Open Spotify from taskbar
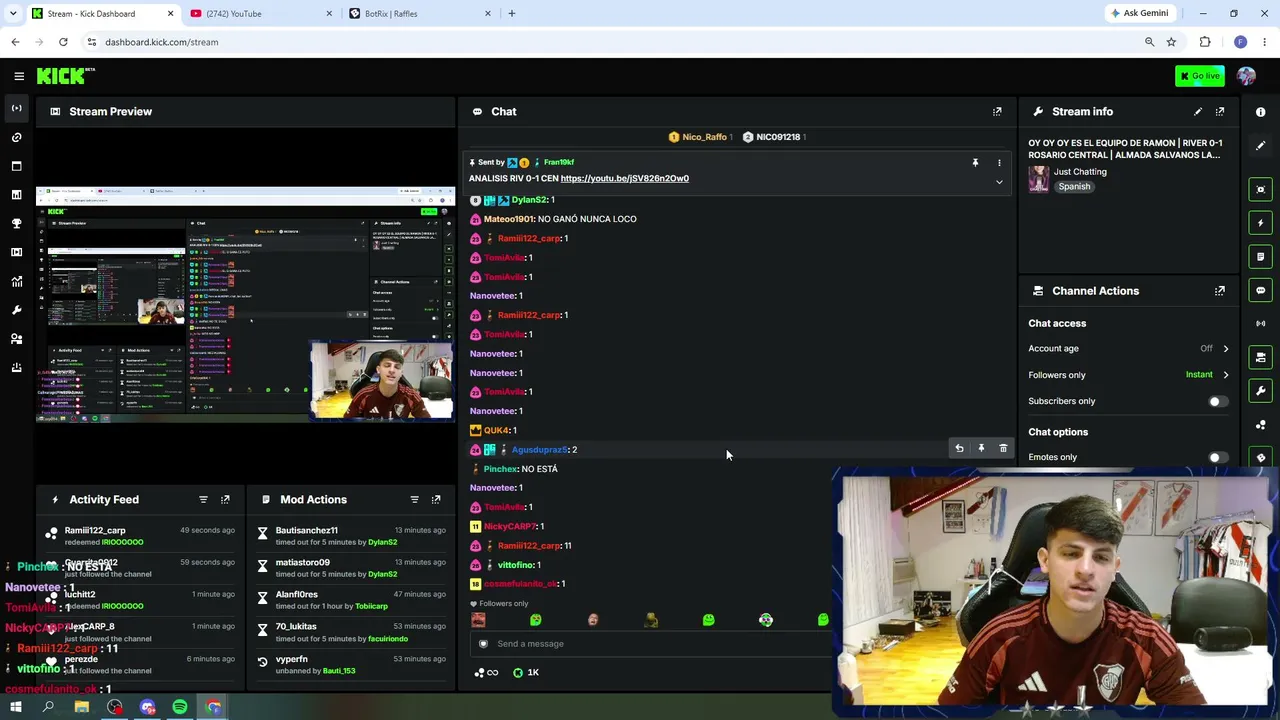Image resolution: width=1280 pixels, height=720 pixels. [x=180, y=707]
